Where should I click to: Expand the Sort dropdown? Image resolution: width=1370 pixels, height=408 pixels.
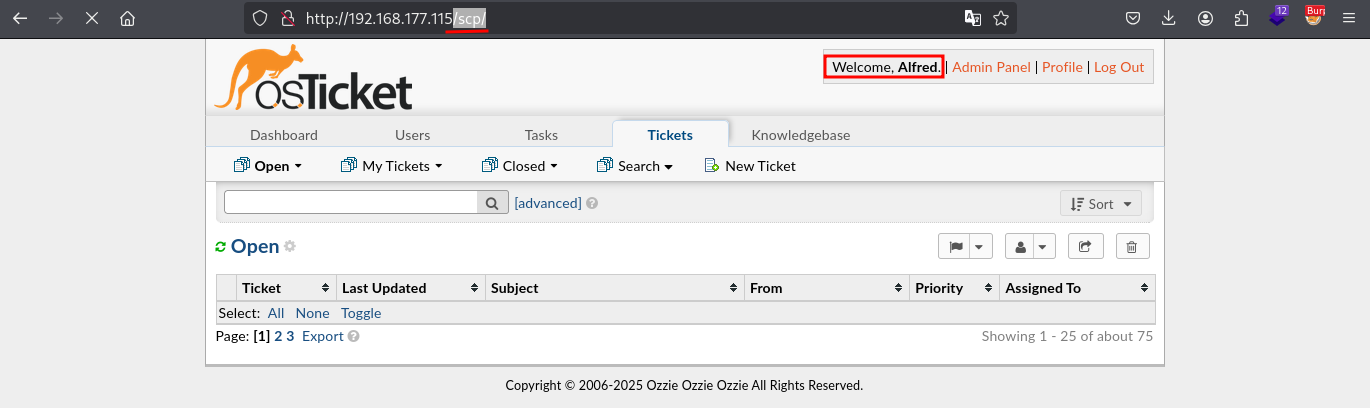pos(1101,203)
